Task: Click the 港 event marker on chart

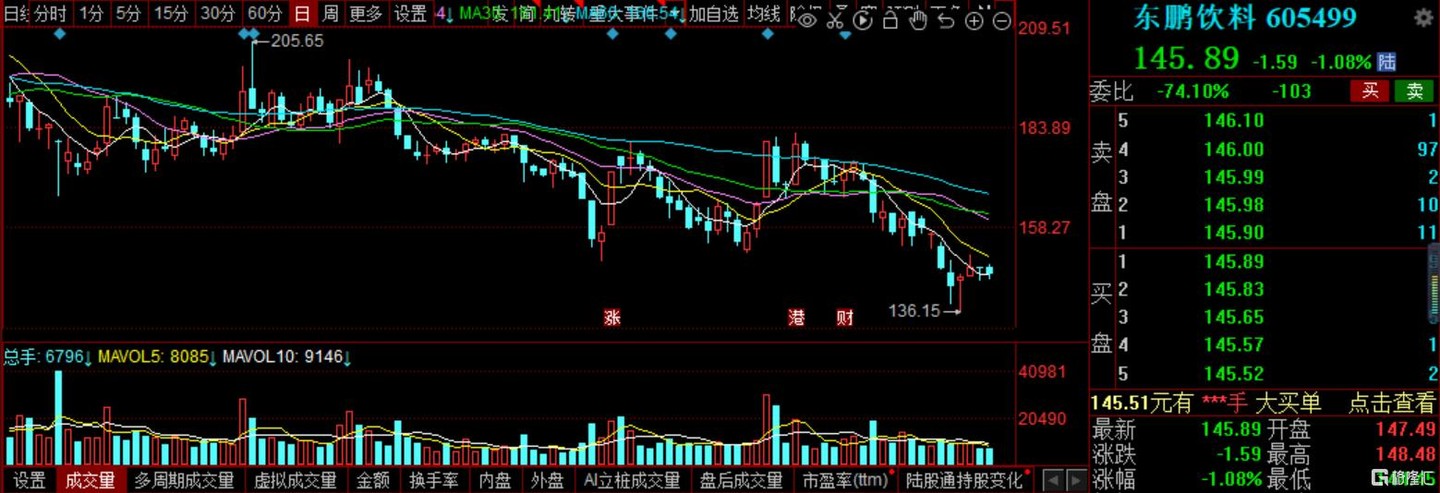Action: (797, 318)
